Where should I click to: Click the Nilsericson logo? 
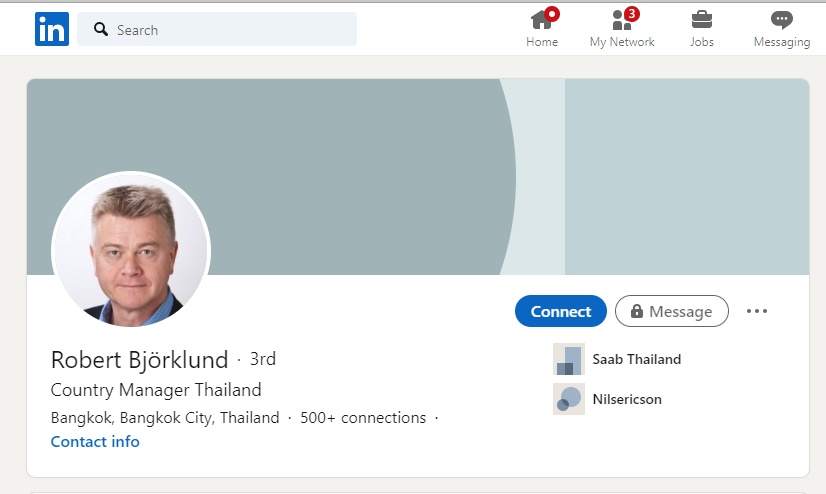click(x=569, y=399)
